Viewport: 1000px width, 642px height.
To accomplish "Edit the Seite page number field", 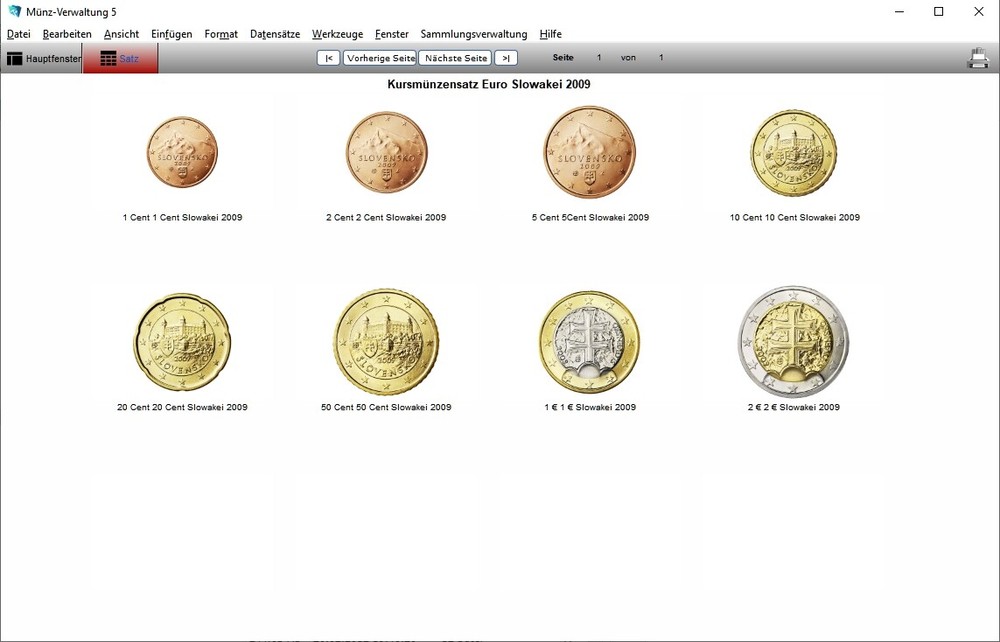I will (598, 57).
